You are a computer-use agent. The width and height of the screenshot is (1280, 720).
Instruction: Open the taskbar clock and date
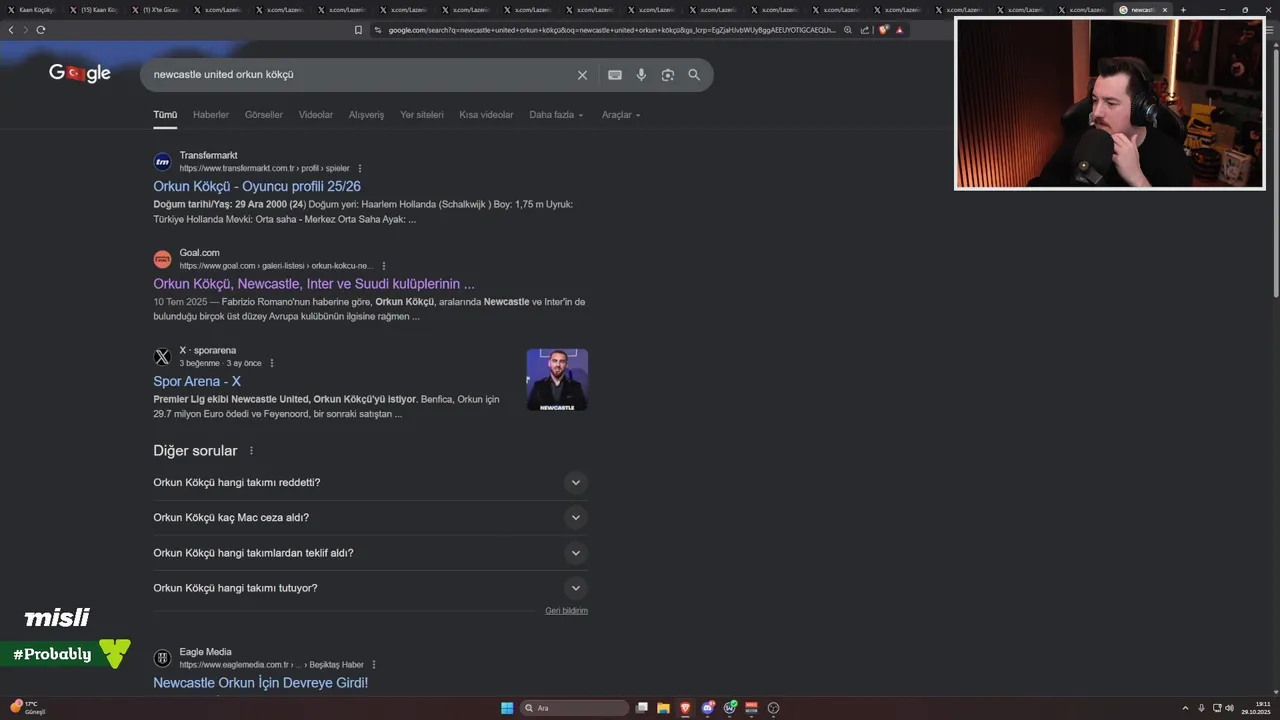coord(1256,708)
